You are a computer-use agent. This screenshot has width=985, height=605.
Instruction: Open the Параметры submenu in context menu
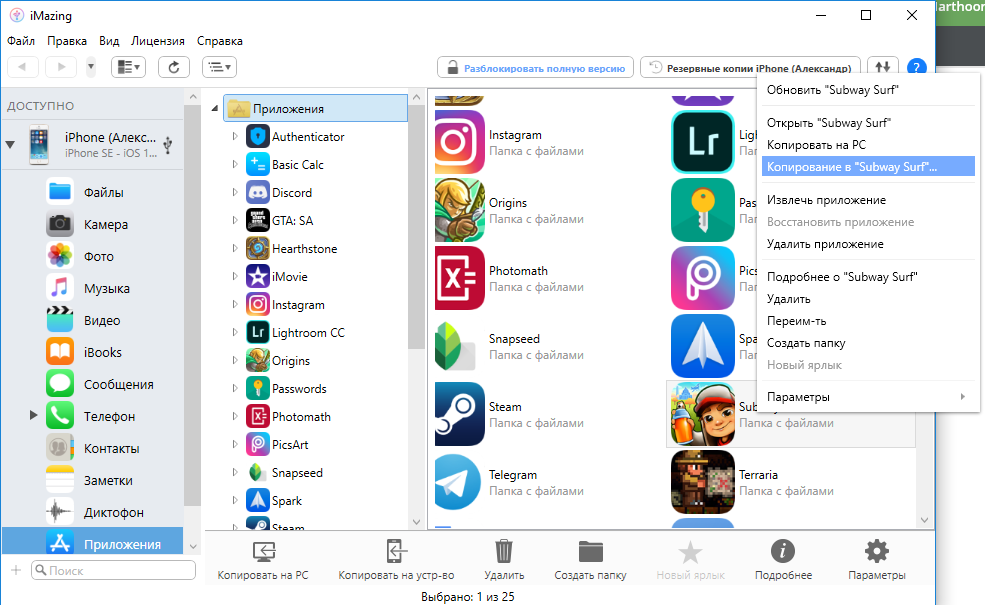868,397
